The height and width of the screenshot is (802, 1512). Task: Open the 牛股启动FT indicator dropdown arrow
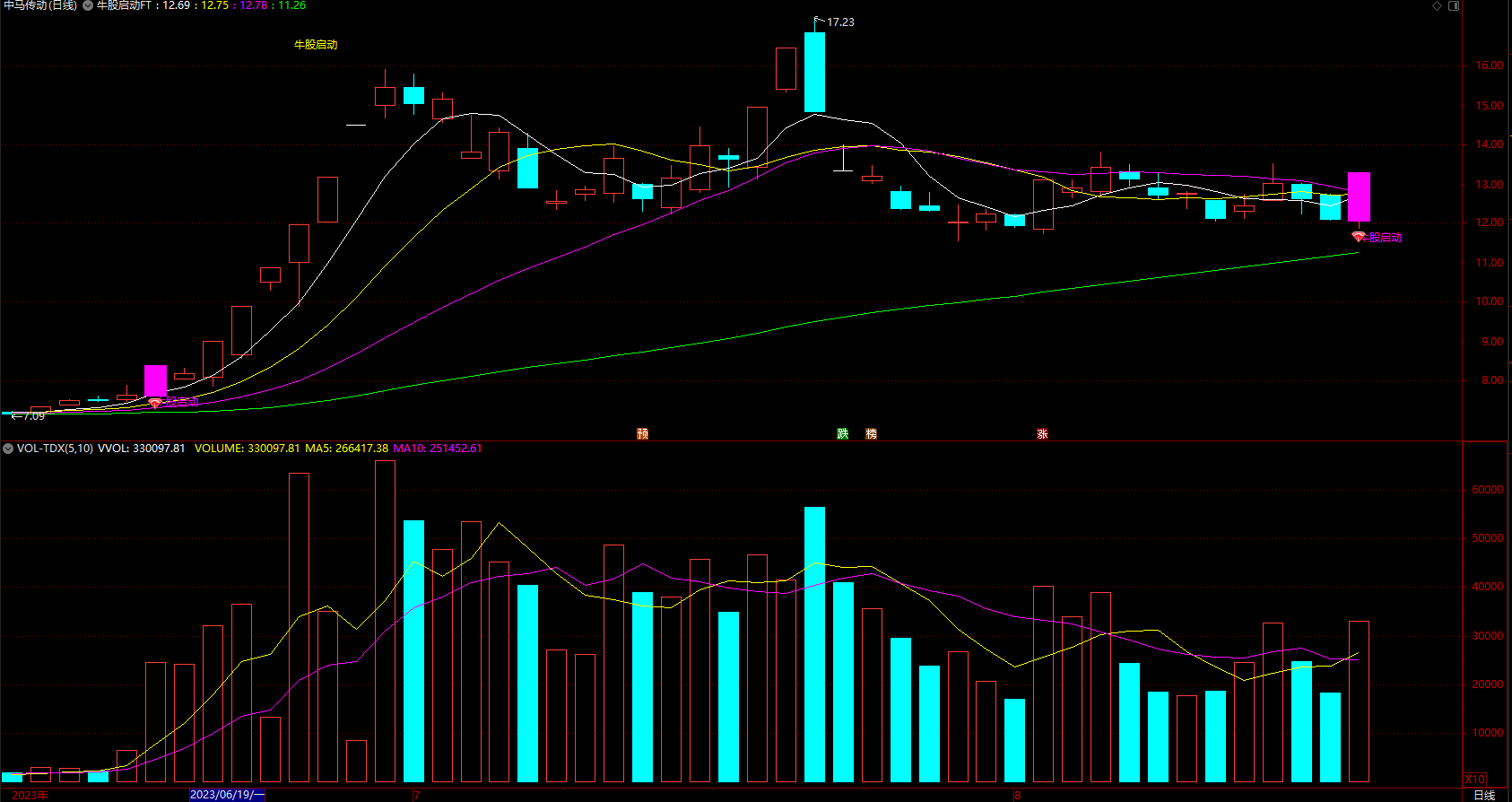click(88, 5)
